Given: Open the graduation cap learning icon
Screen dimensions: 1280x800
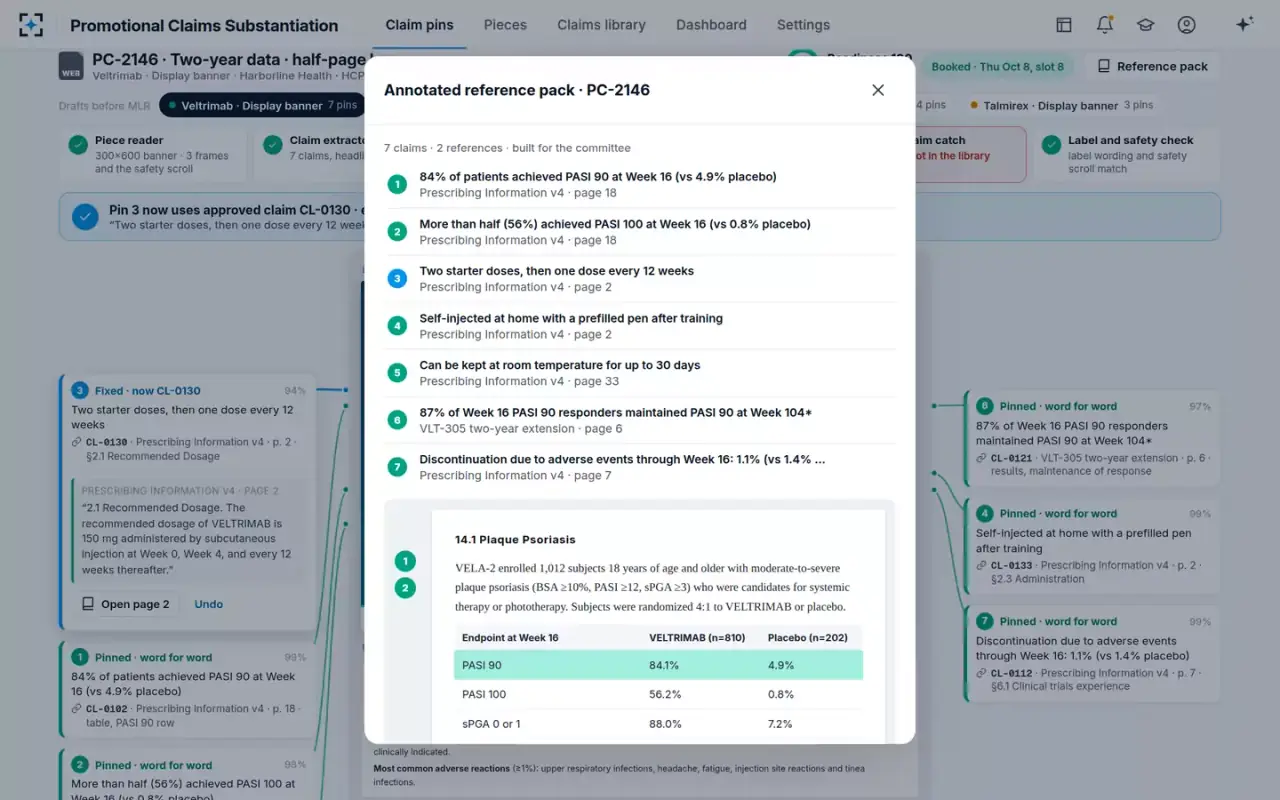Looking at the screenshot, I should pyautogui.click(x=1145, y=25).
